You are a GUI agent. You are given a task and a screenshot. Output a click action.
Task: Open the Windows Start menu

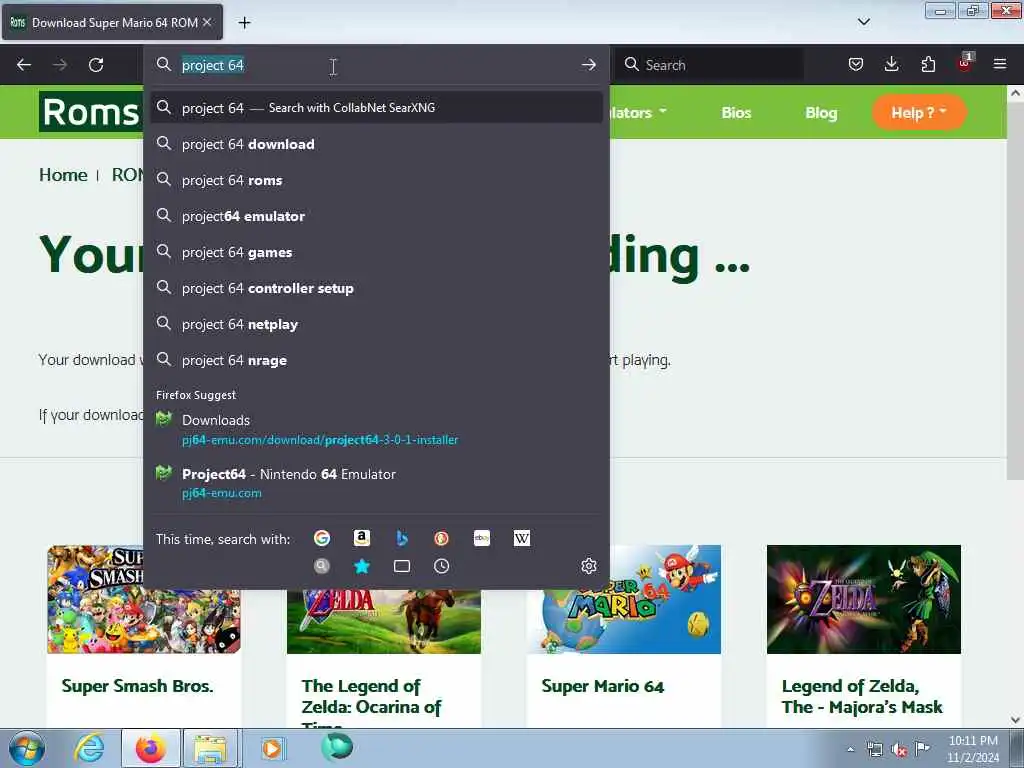26,748
